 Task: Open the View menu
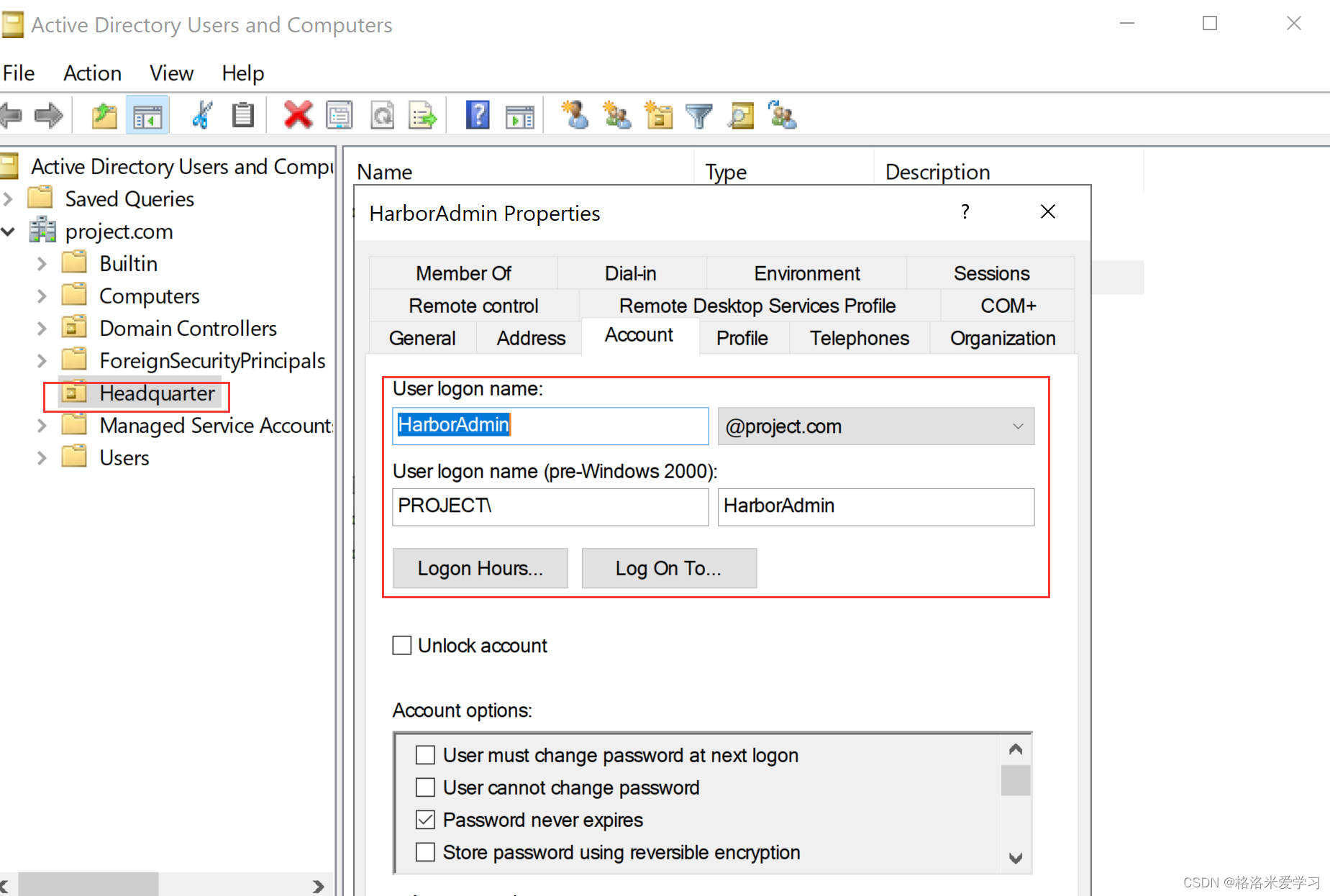171,73
